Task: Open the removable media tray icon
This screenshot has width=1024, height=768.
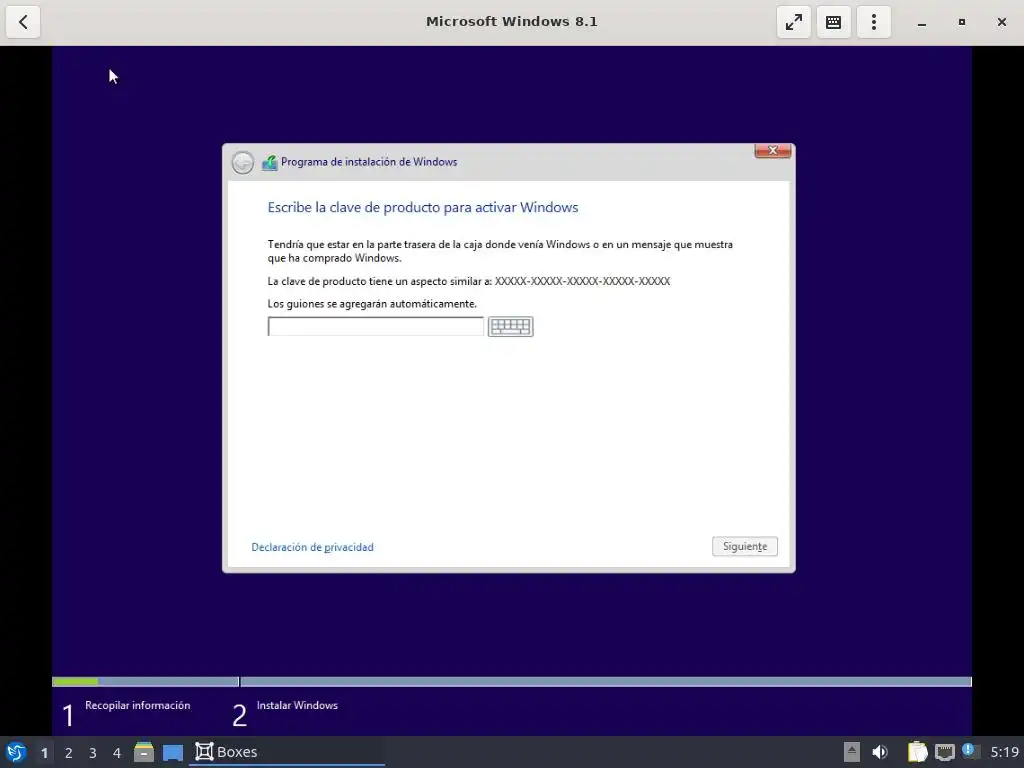Action: (x=852, y=752)
